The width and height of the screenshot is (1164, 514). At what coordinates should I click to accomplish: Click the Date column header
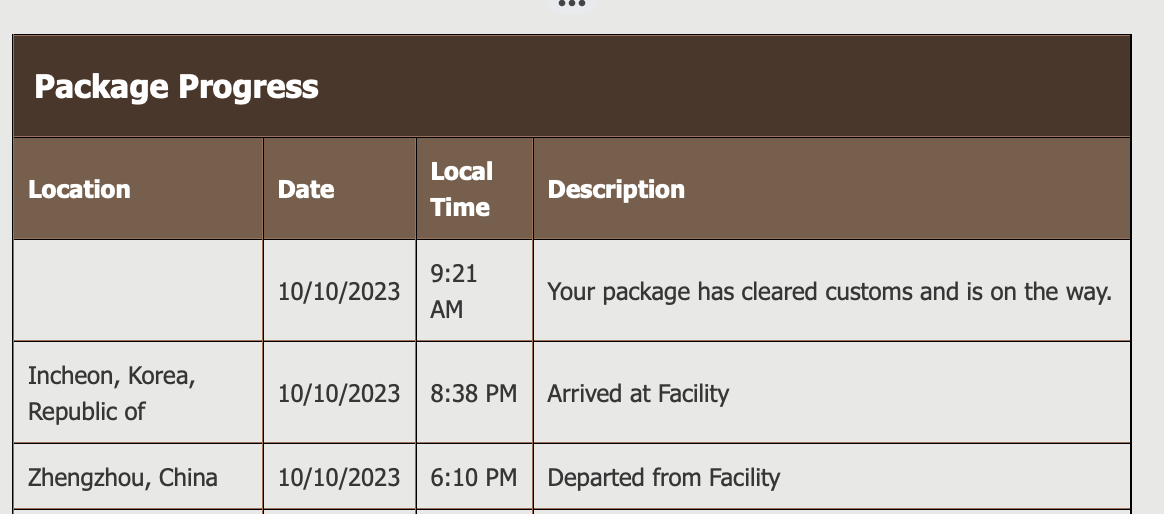306,190
